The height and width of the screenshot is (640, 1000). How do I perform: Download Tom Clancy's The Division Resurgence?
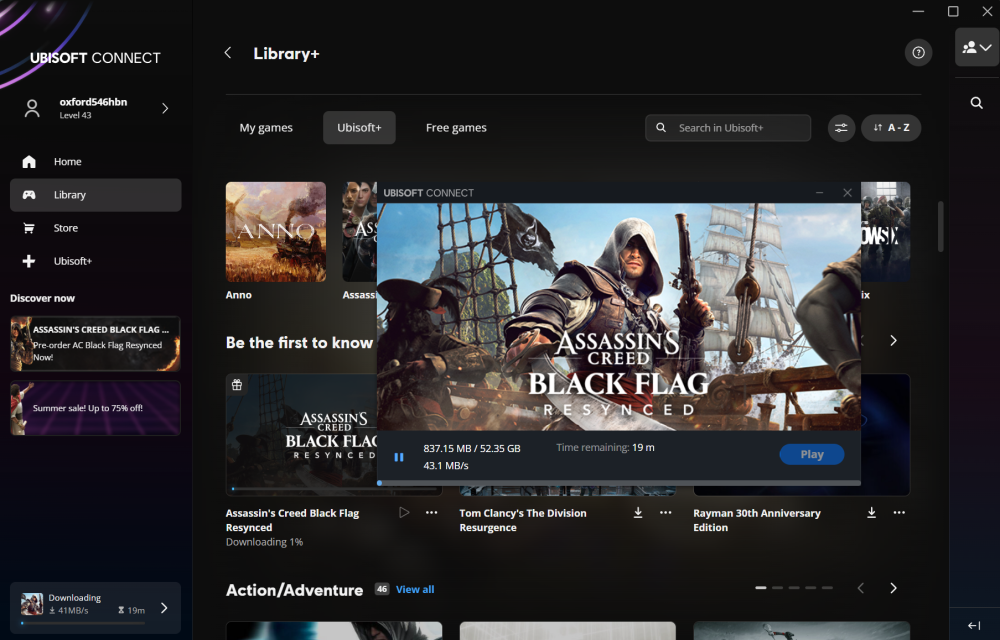pos(638,513)
